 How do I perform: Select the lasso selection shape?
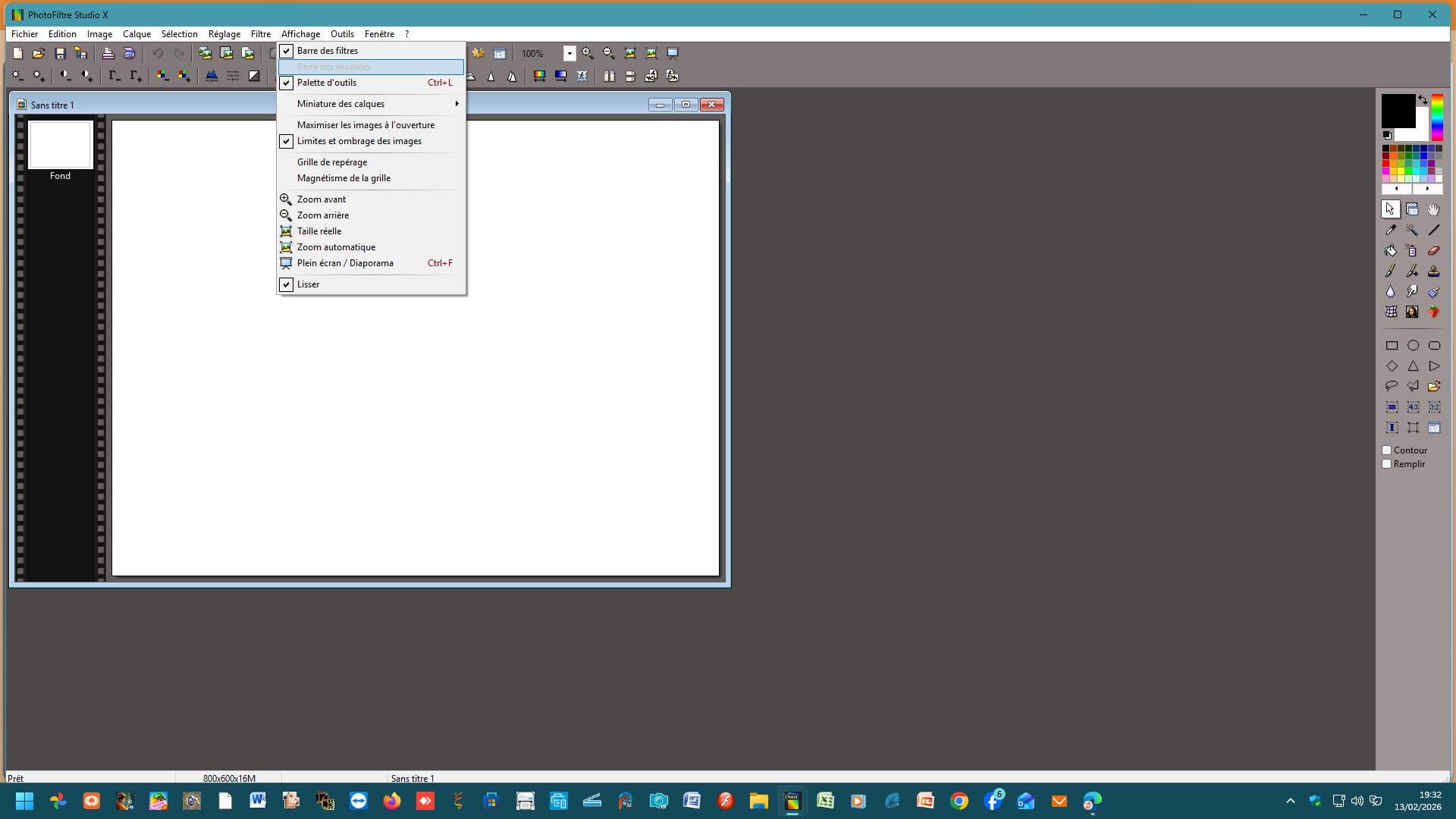1391,386
